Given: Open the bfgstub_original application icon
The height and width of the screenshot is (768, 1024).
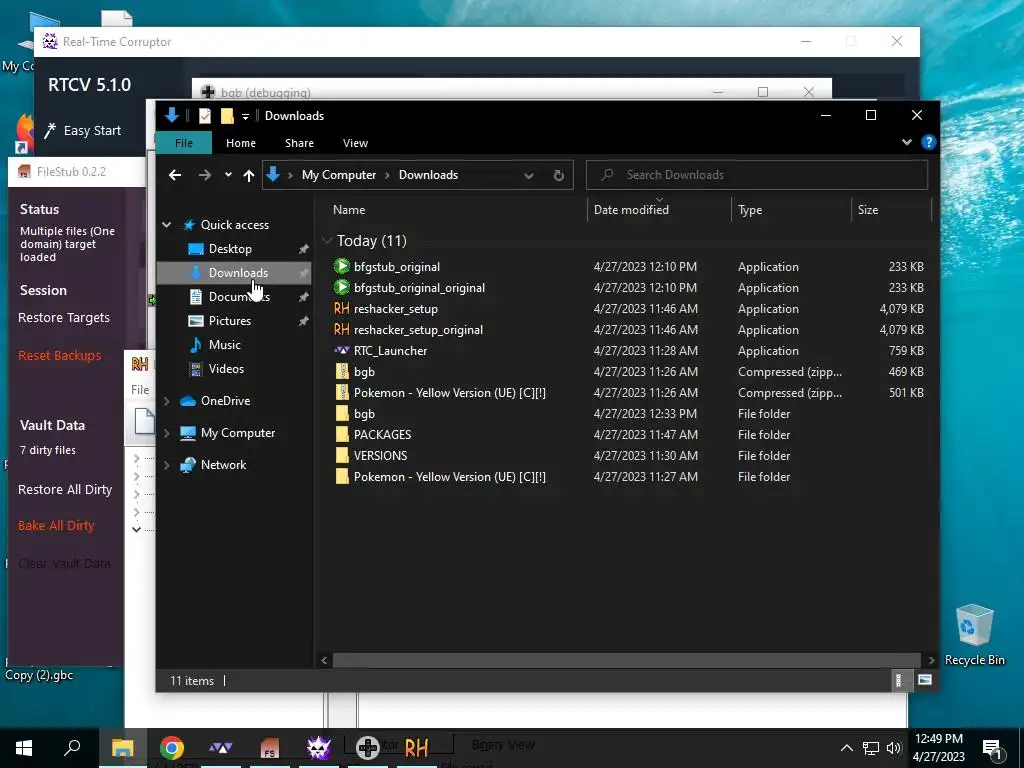Looking at the screenshot, I should click(342, 266).
